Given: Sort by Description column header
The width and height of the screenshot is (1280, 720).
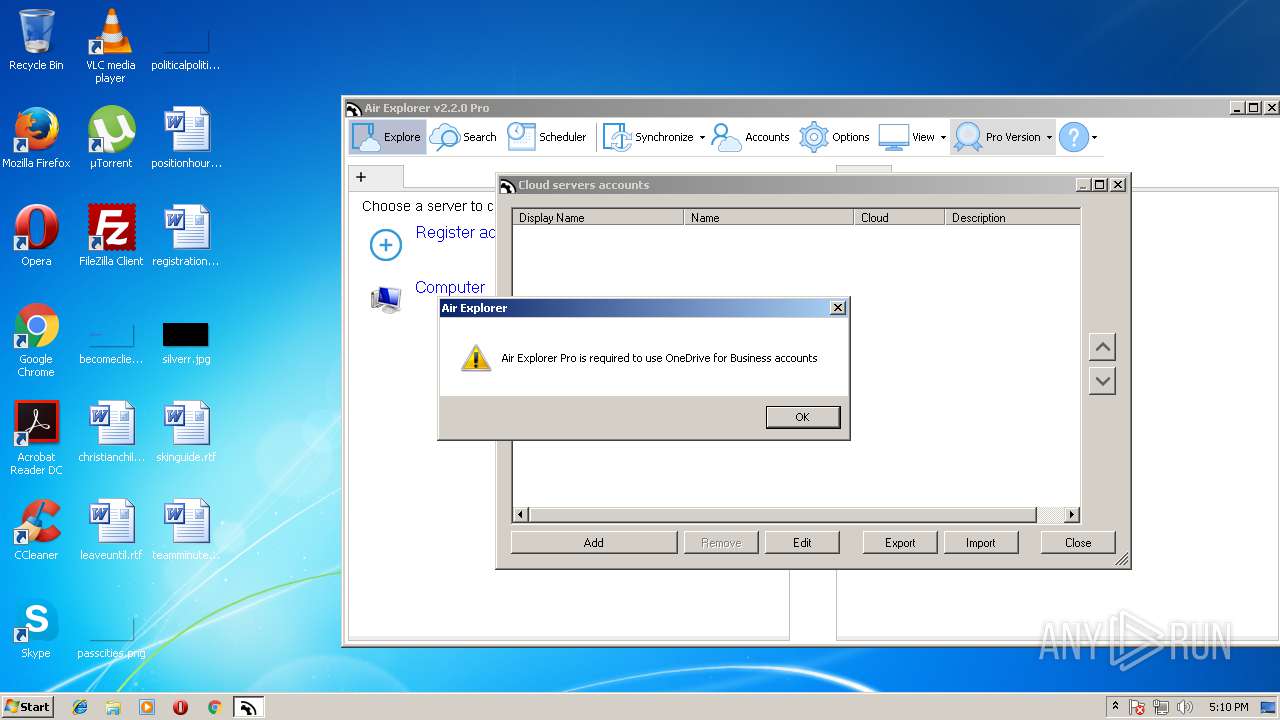Looking at the screenshot, I should [x=1012, y=217].
